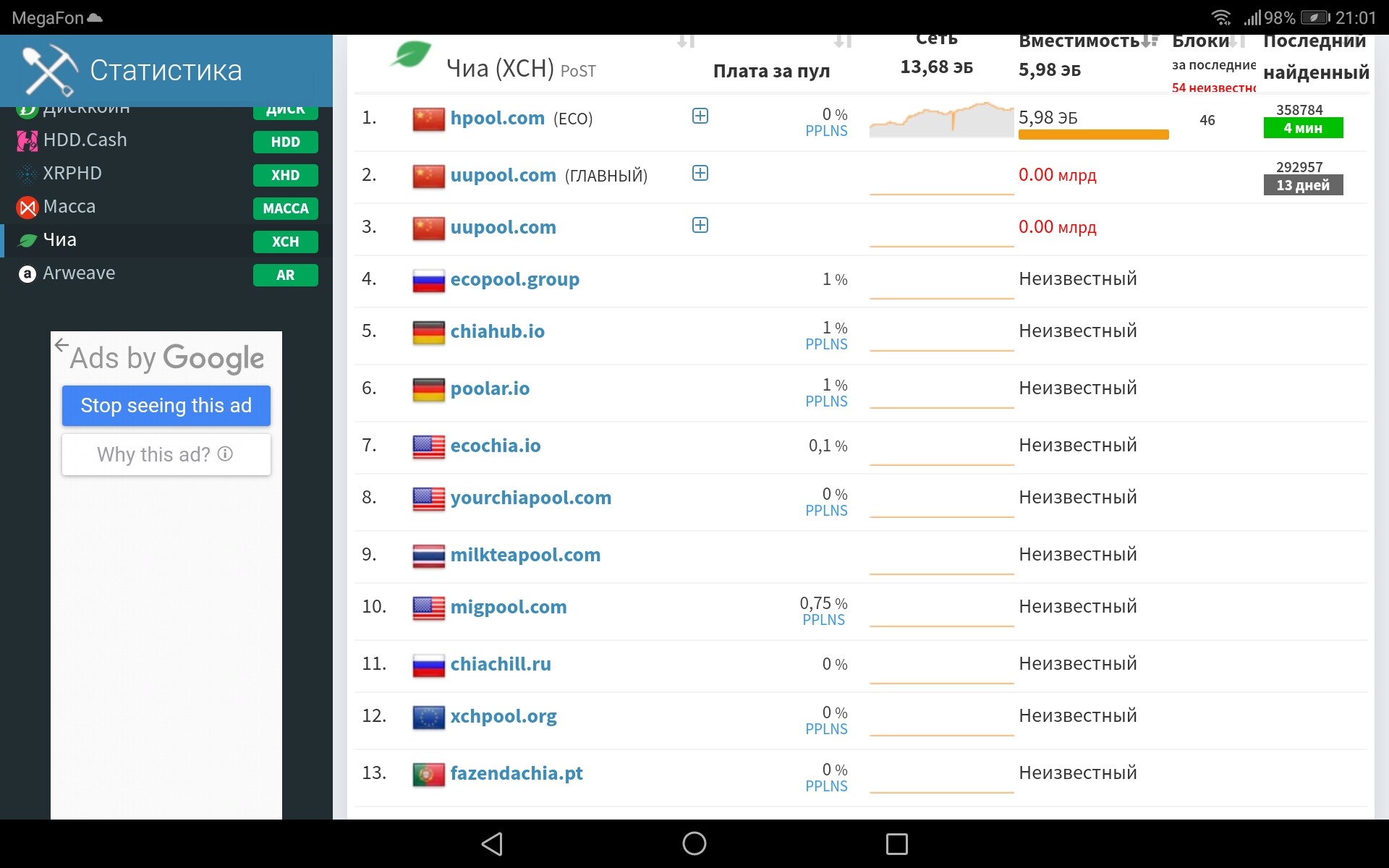Click the back arrow in the Google ad

(61, 345)
